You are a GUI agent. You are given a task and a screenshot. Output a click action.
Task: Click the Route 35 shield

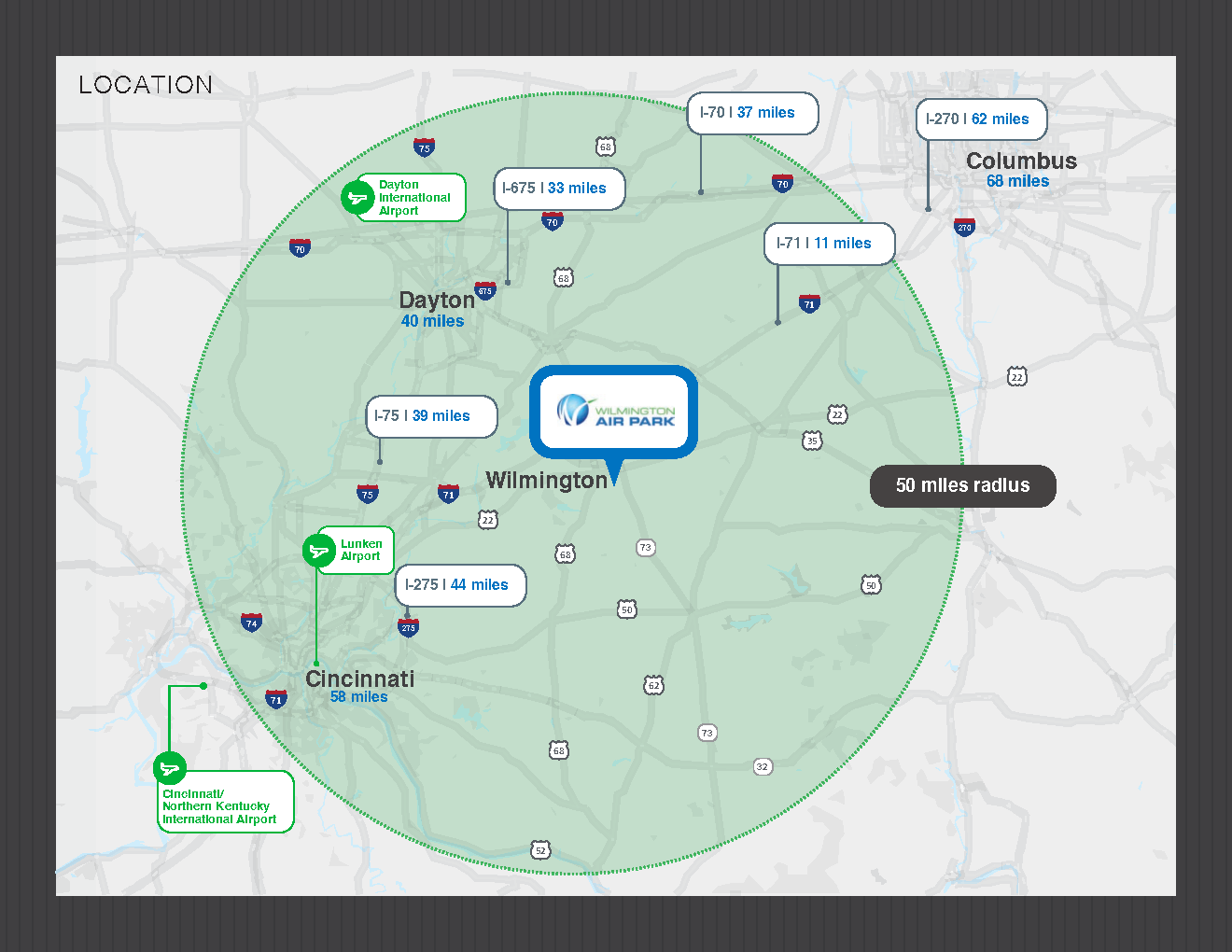pyautogui.click(x=812, y=441)
